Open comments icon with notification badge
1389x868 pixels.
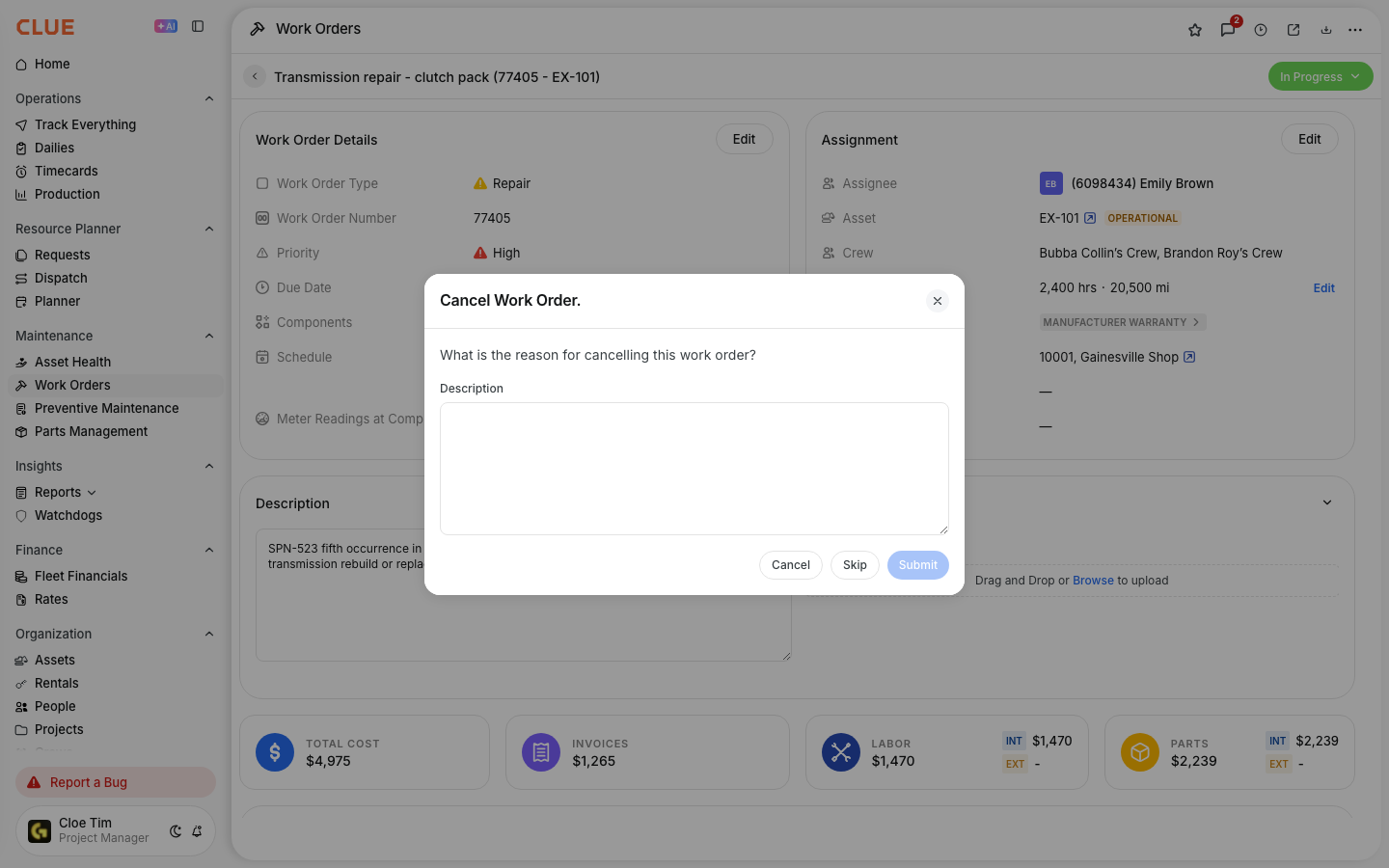(1228, 30)
